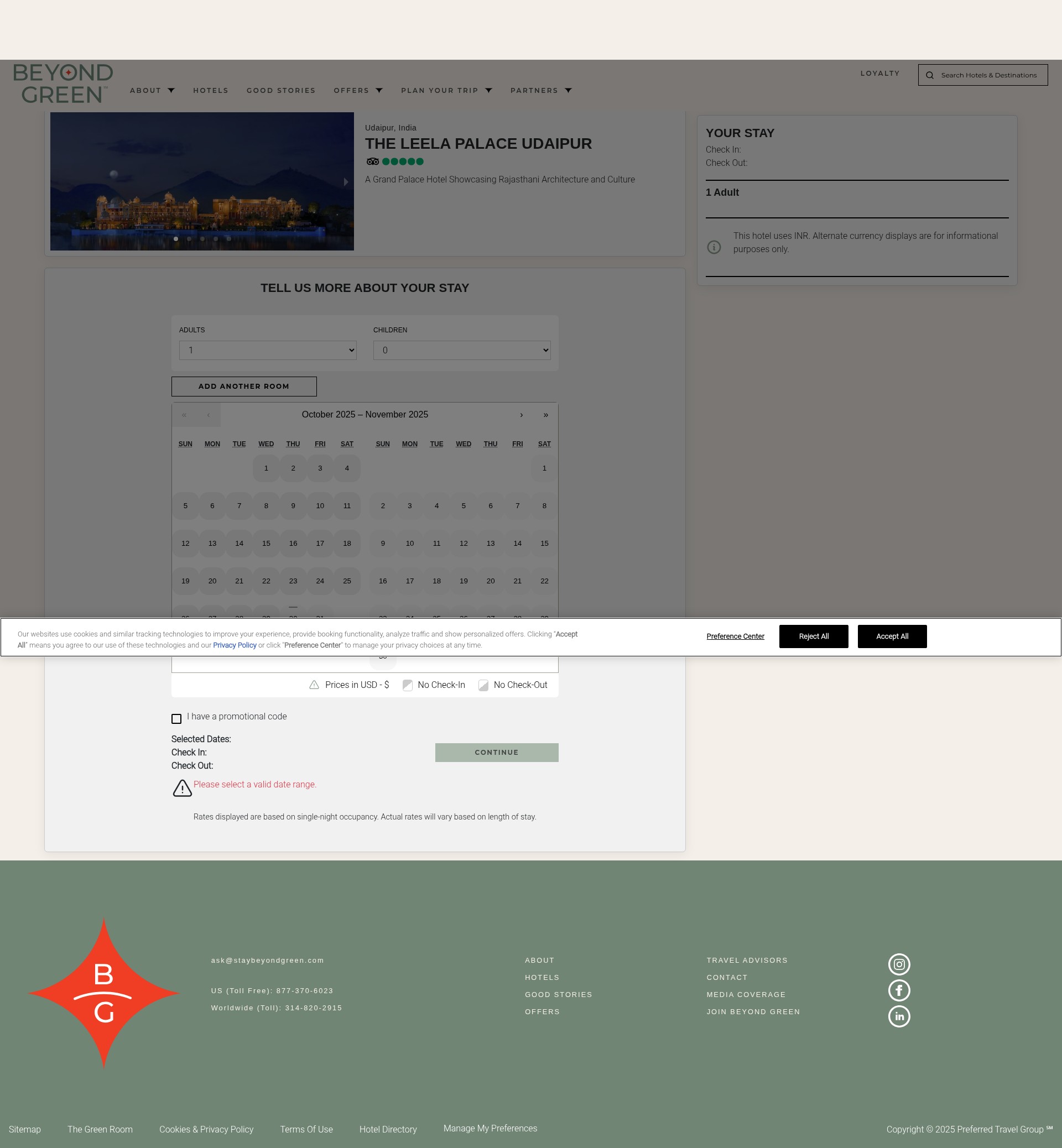Open the Sitemap footer link
1062x1148 pixels.
pos(25,1129)
